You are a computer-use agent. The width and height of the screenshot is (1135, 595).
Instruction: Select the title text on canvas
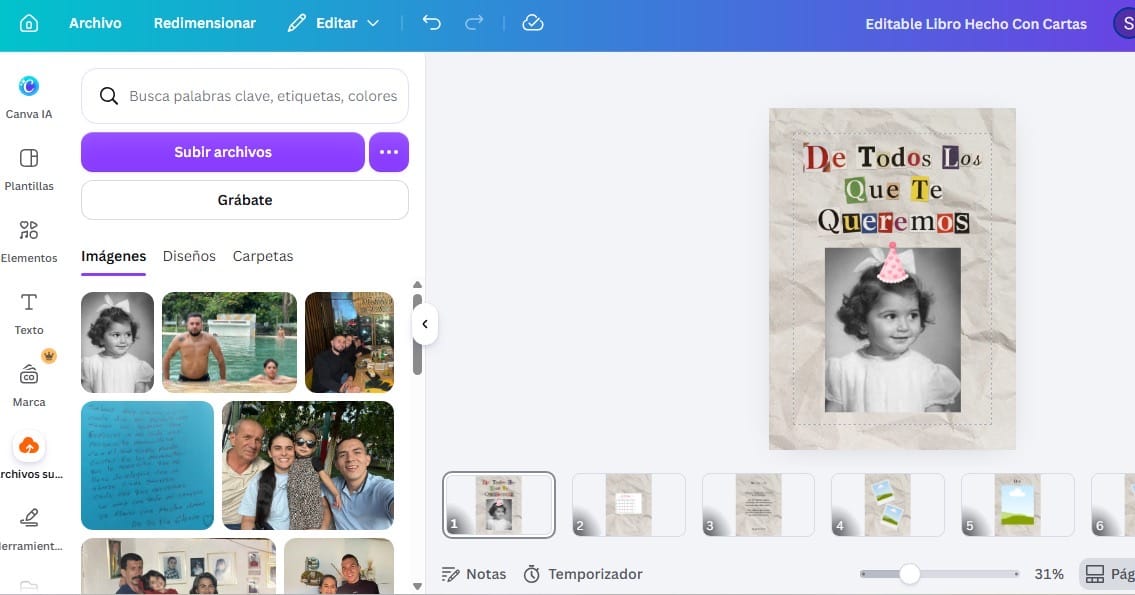coord(893,189)
